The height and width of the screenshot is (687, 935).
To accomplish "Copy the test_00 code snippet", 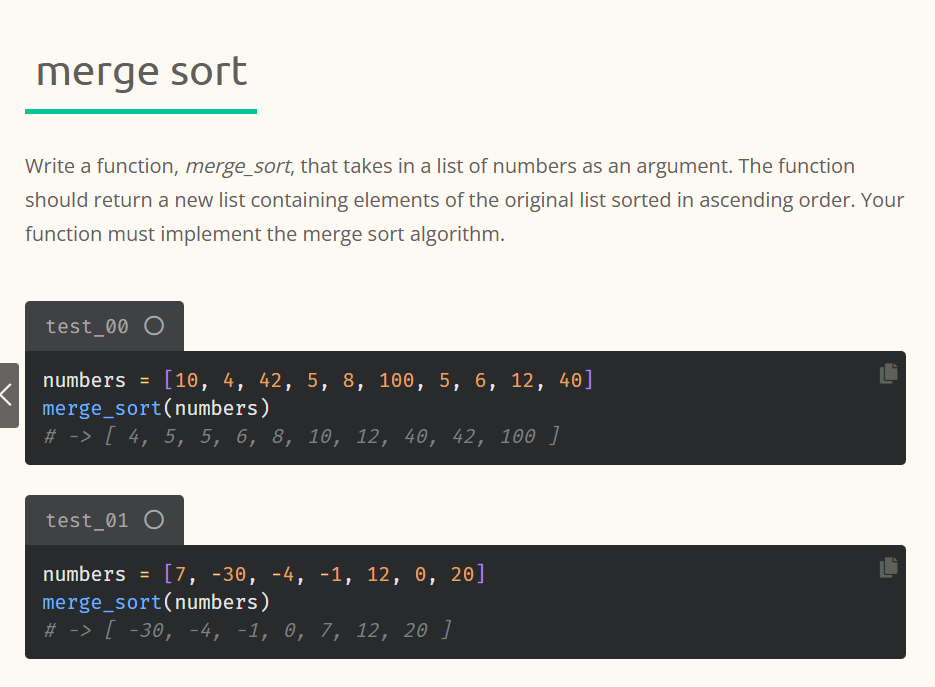I will [888, 373].
